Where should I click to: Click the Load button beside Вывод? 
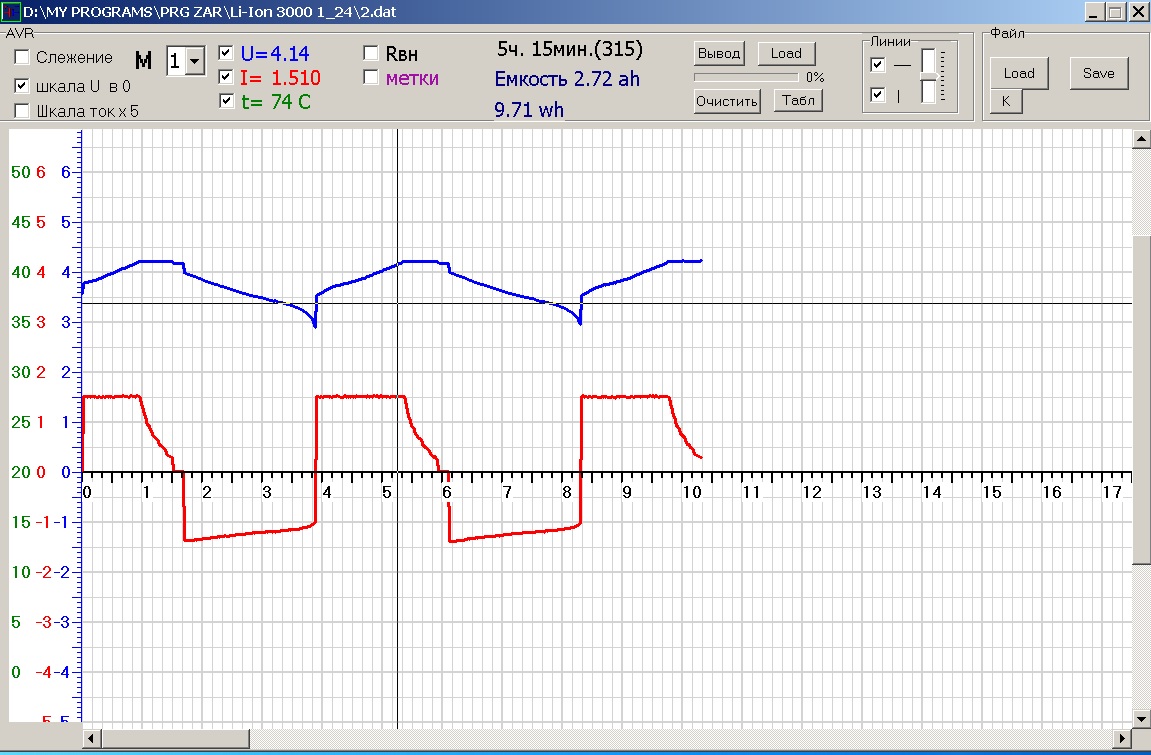(x=786, y=53)
